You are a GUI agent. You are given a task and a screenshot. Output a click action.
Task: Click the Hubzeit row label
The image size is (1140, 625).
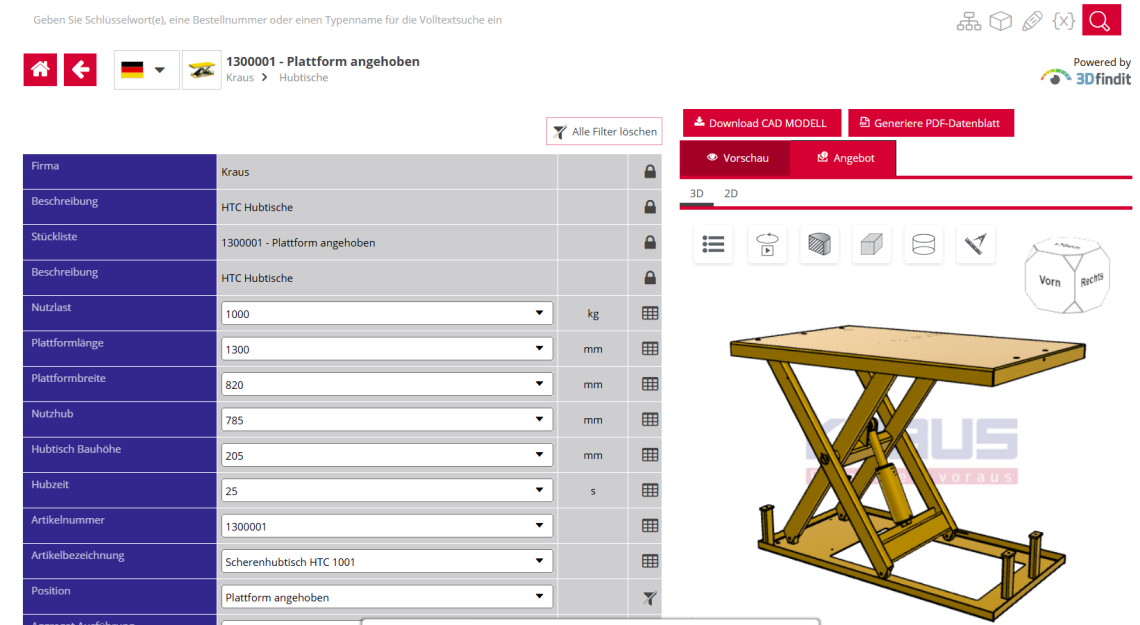pyautogui.click(x=50, y=485)
